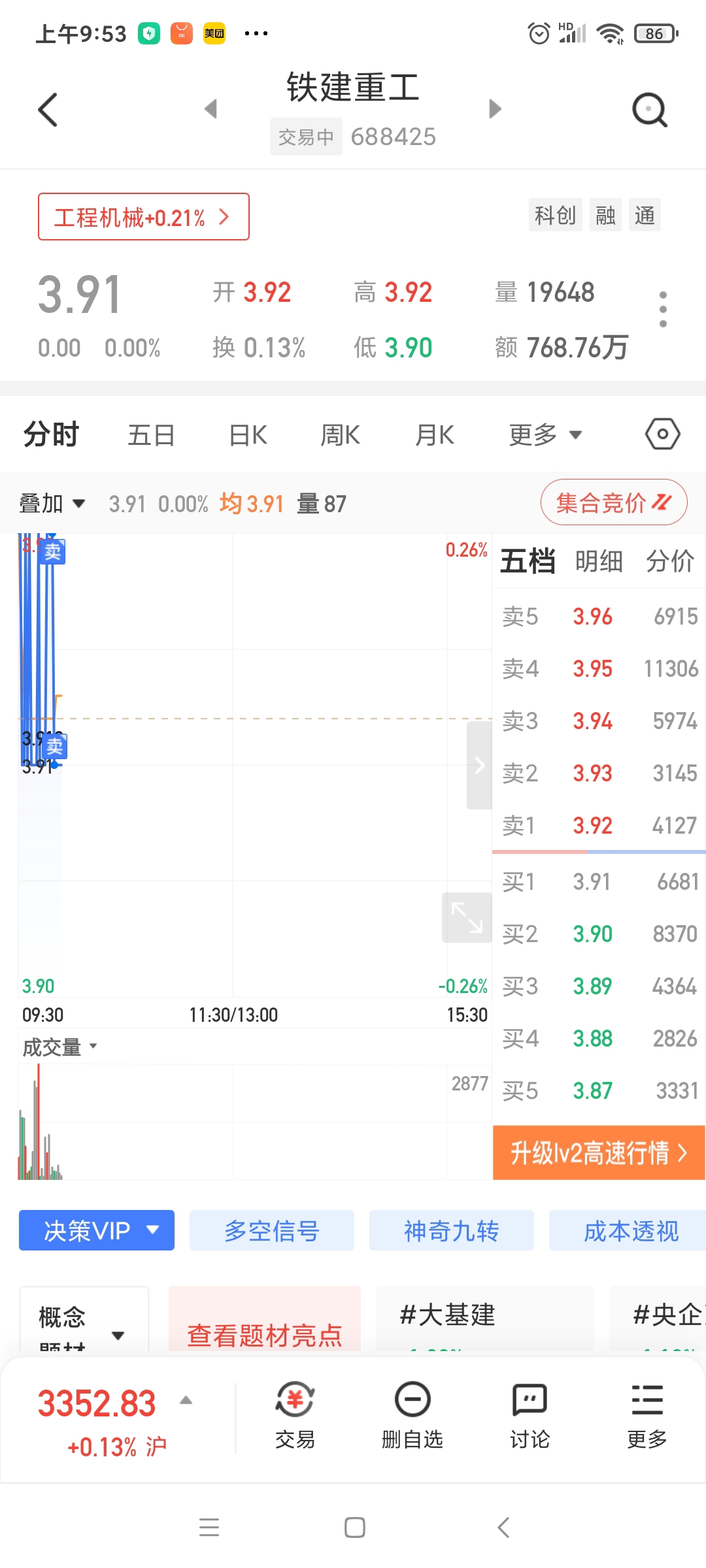Tap the 卖3 3.94 order row

pyautogui.click(x=599, y=721)
